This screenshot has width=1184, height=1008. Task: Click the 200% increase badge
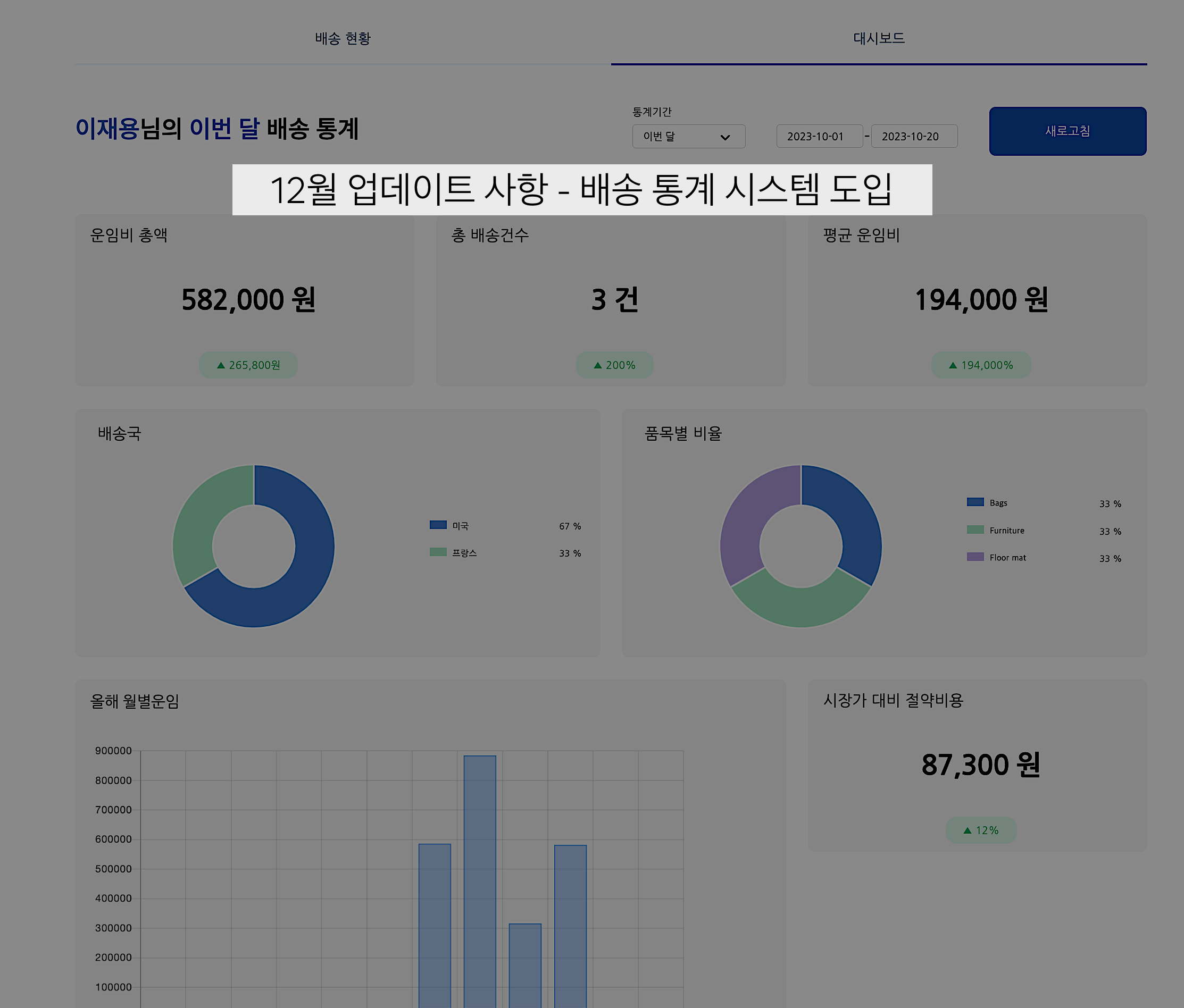coord(614,365)
